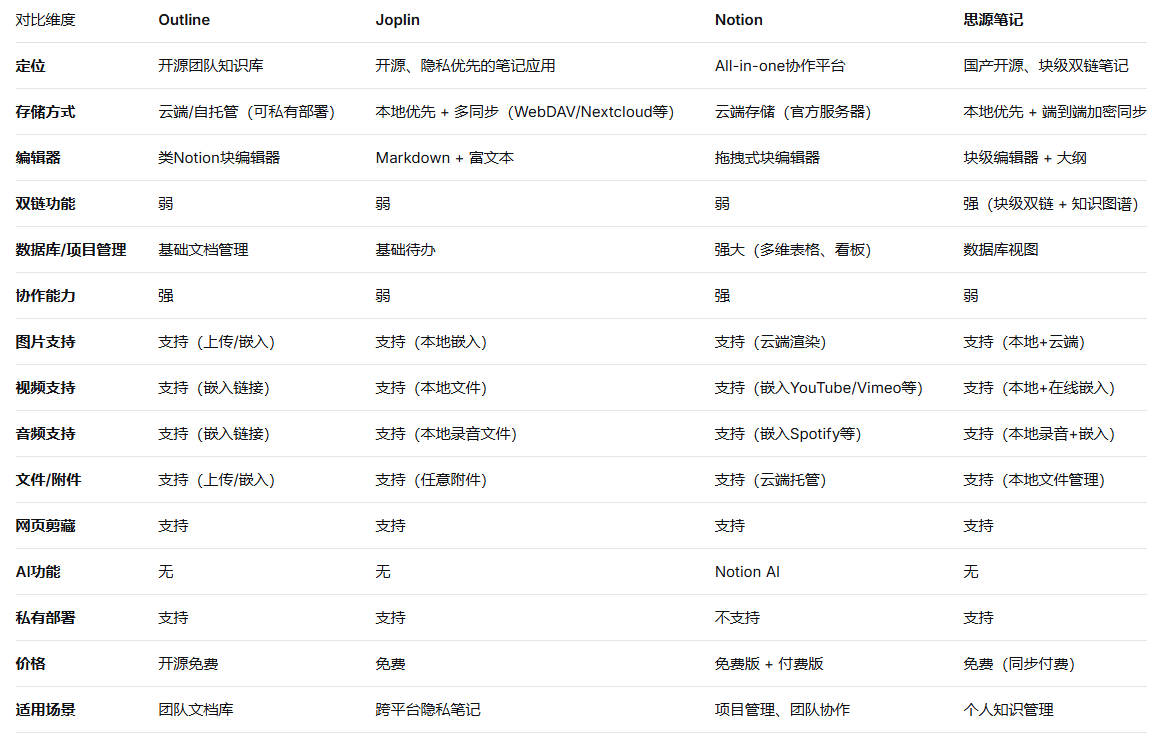Click the 双链功能 row label
The width and height of the screenshot is (1170, 733).
pyautogui.click(x=46, y=204)
